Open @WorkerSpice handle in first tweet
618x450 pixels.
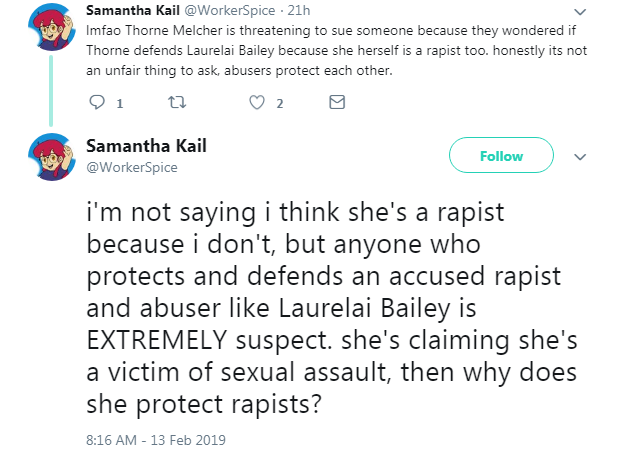(229, 10)
